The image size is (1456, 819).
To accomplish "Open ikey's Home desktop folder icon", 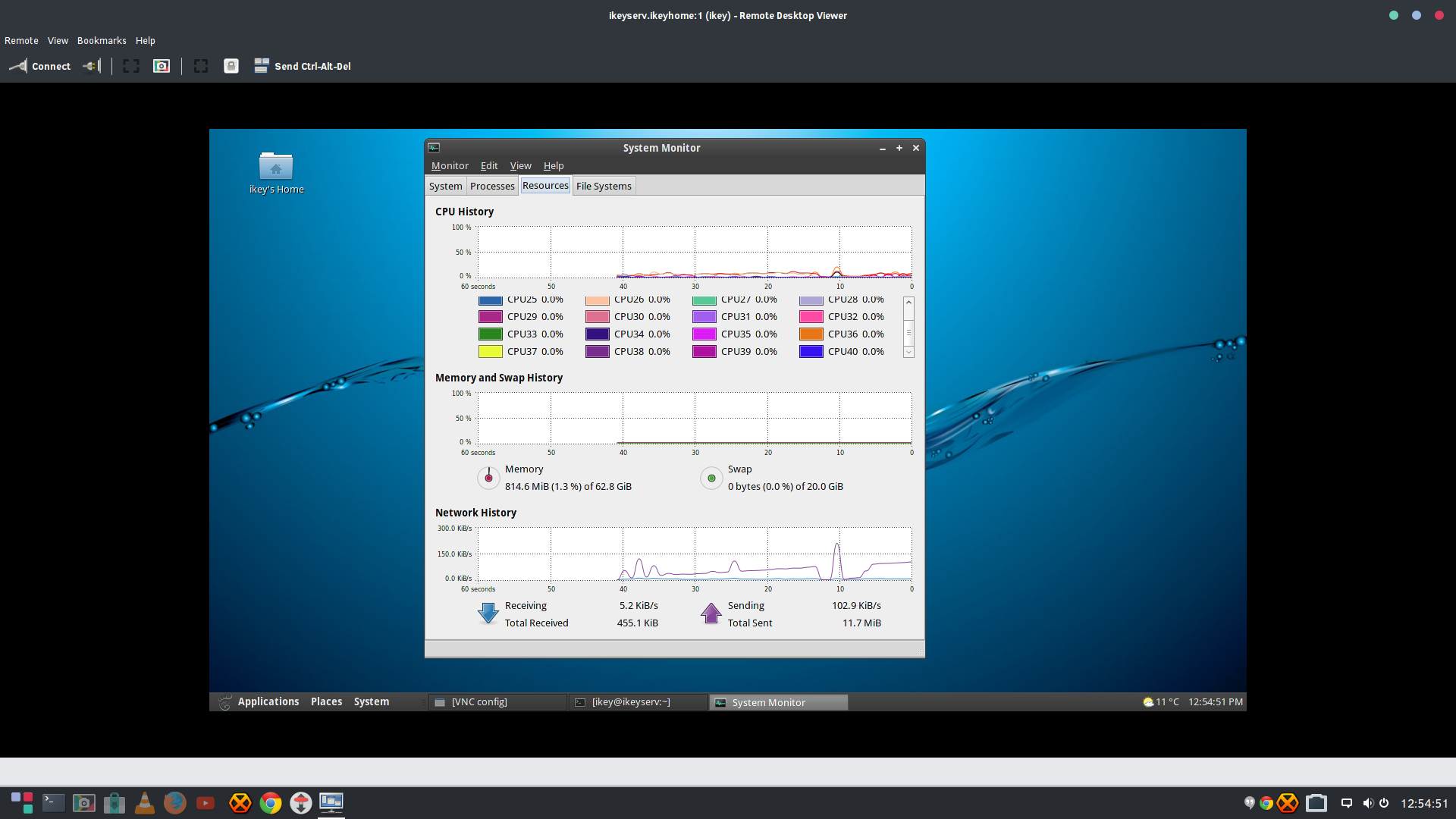I will pos(276,173).
